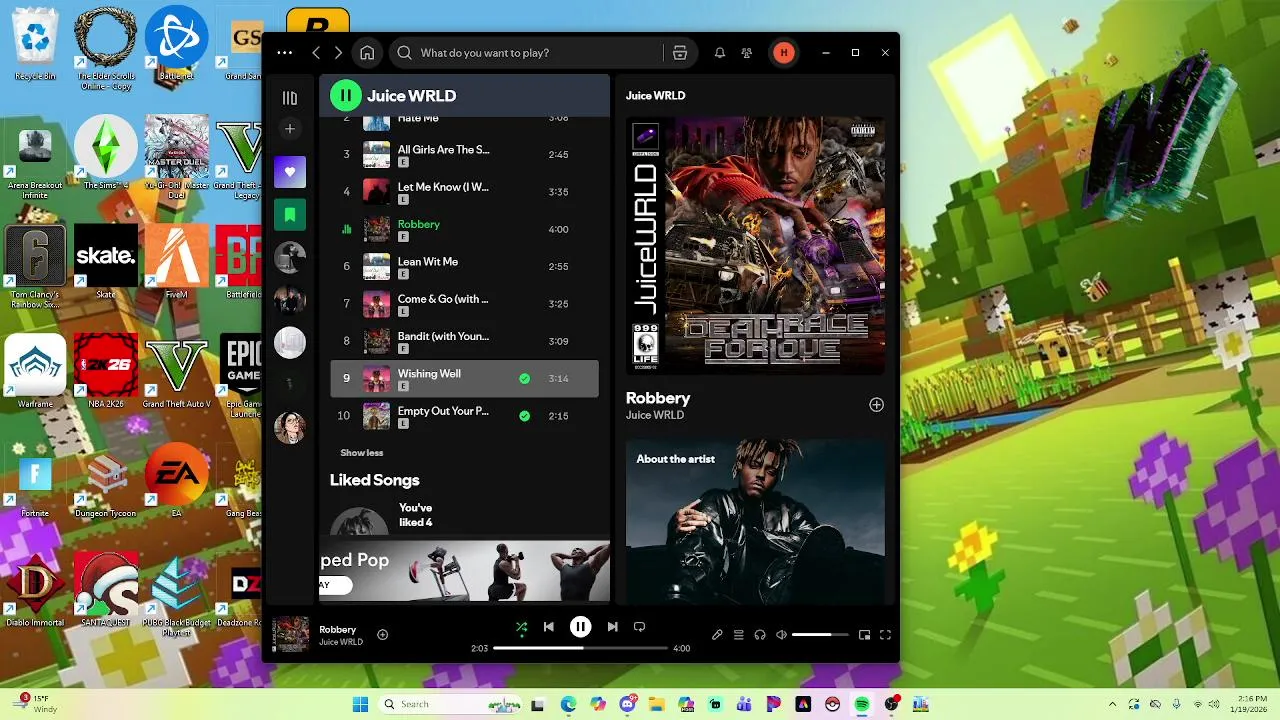The width and height of the screenshot is (1280, 720).
Task: Skip to previous track
Action: (548, 627)
